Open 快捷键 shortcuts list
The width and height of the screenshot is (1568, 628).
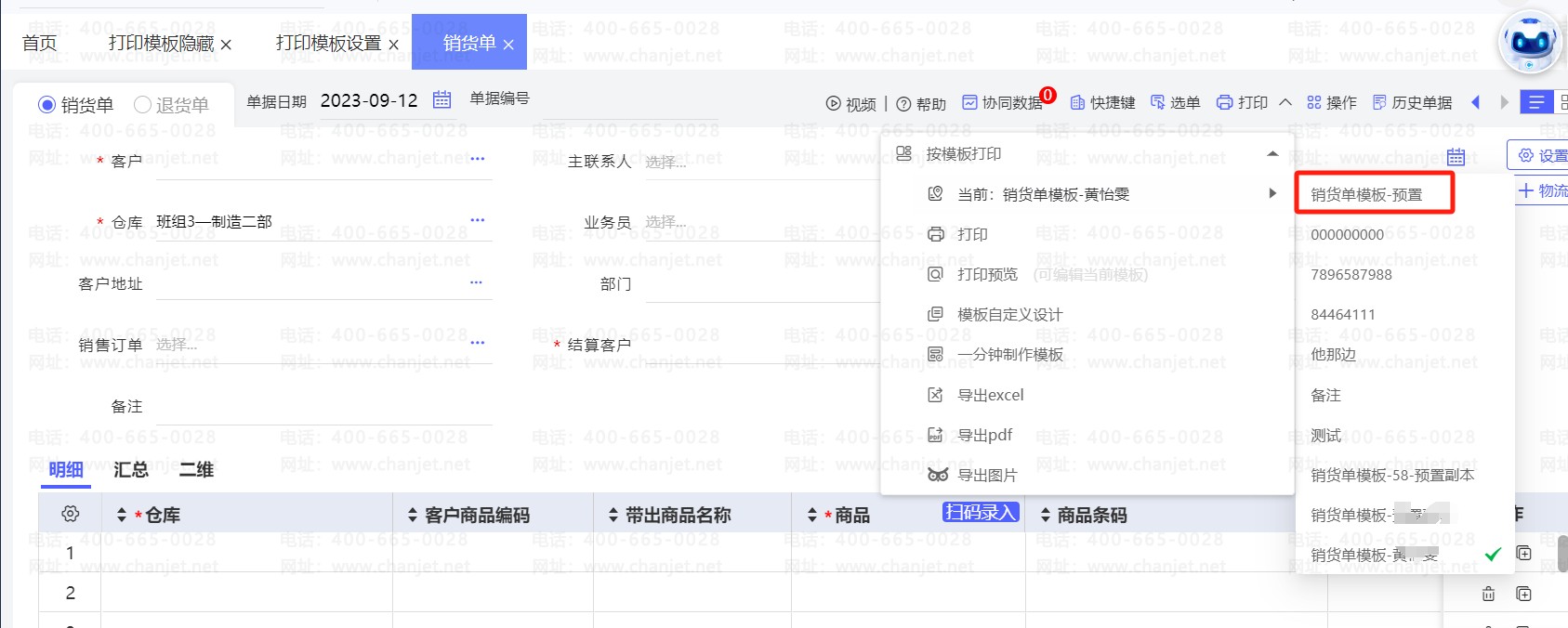point(1103,102)
